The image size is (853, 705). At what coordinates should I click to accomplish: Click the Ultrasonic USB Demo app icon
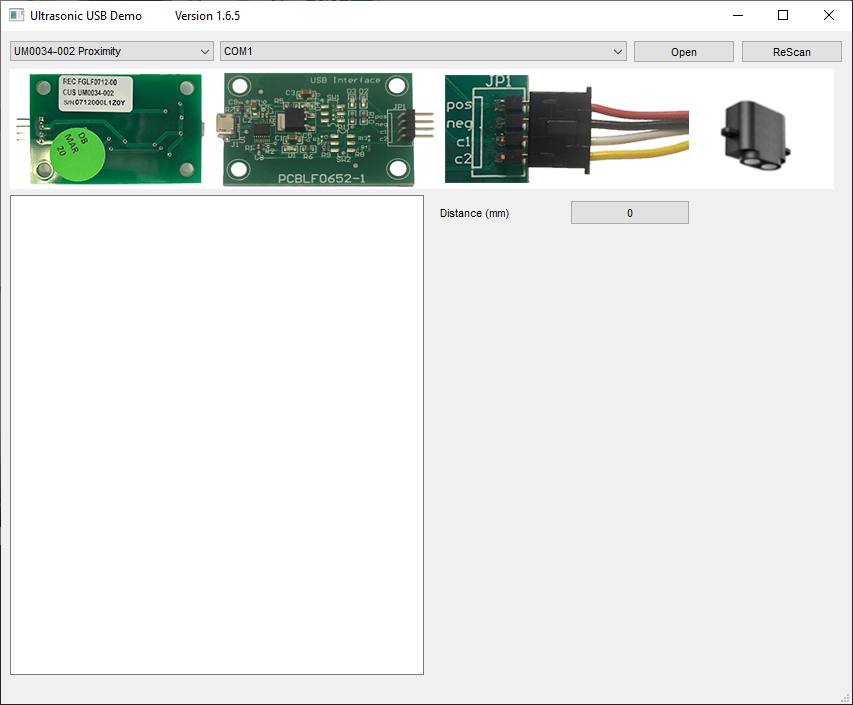[x=17, y=16]
